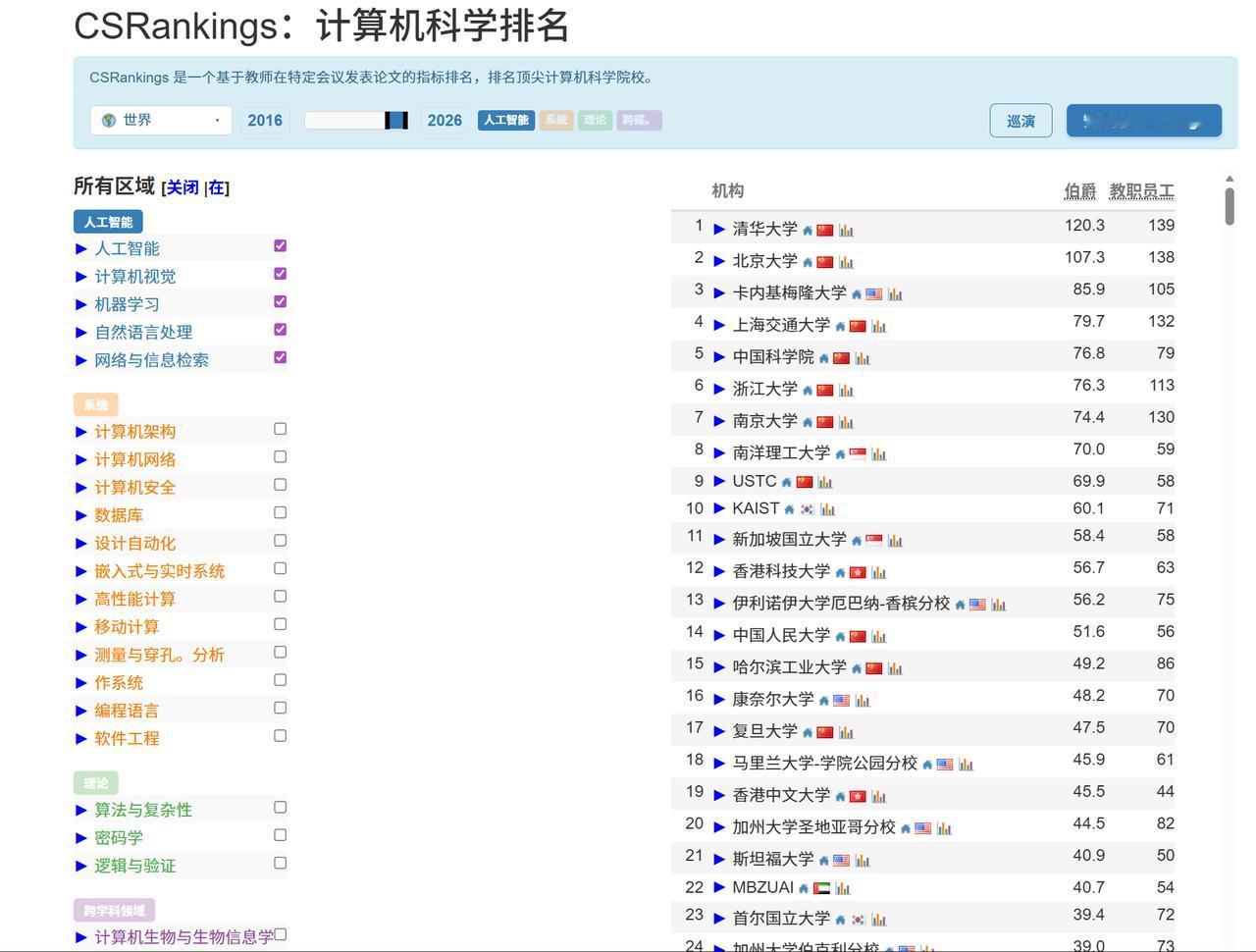Select the 理论 tab in the top bar
Screen dimensions: 1256x952
tap(596, 120)
